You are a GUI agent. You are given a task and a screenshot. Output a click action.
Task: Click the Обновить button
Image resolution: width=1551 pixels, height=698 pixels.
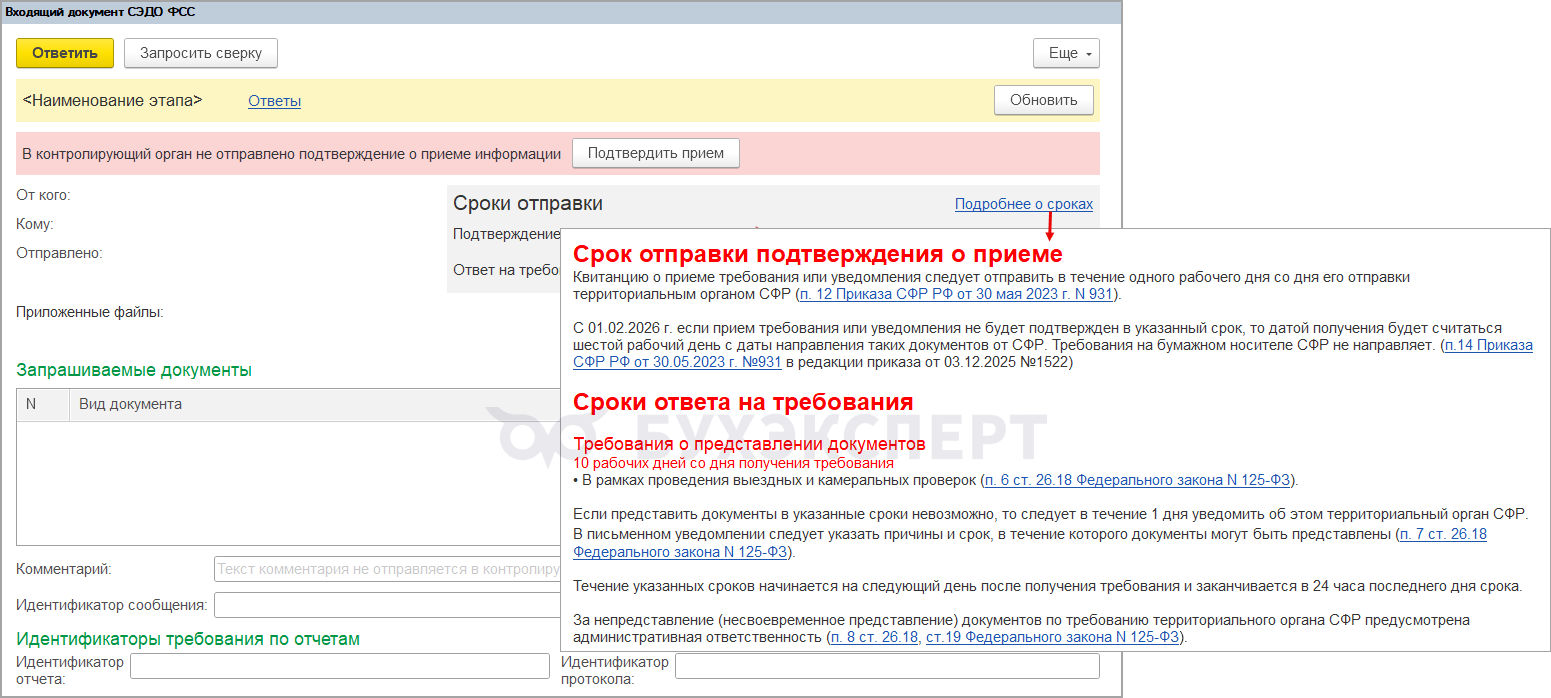pyautogui.click(x=1043, y=100)
